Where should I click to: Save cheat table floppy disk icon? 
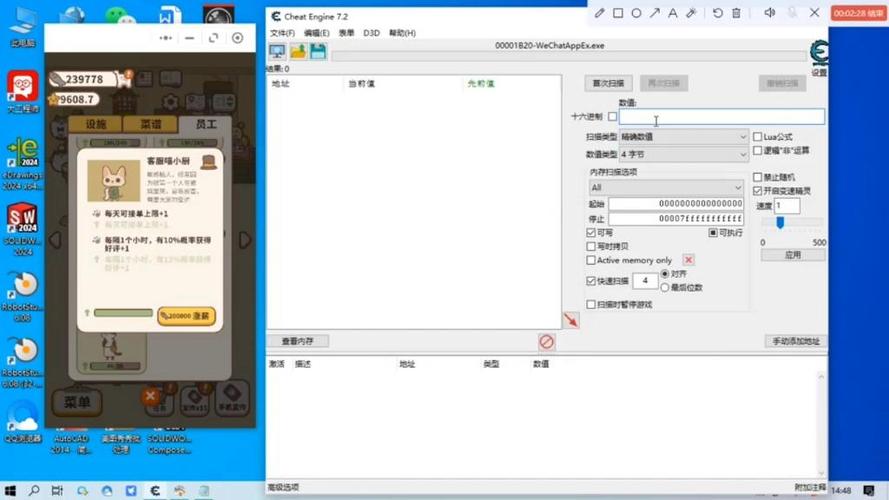pyautogui.click(x=318, y=52)
